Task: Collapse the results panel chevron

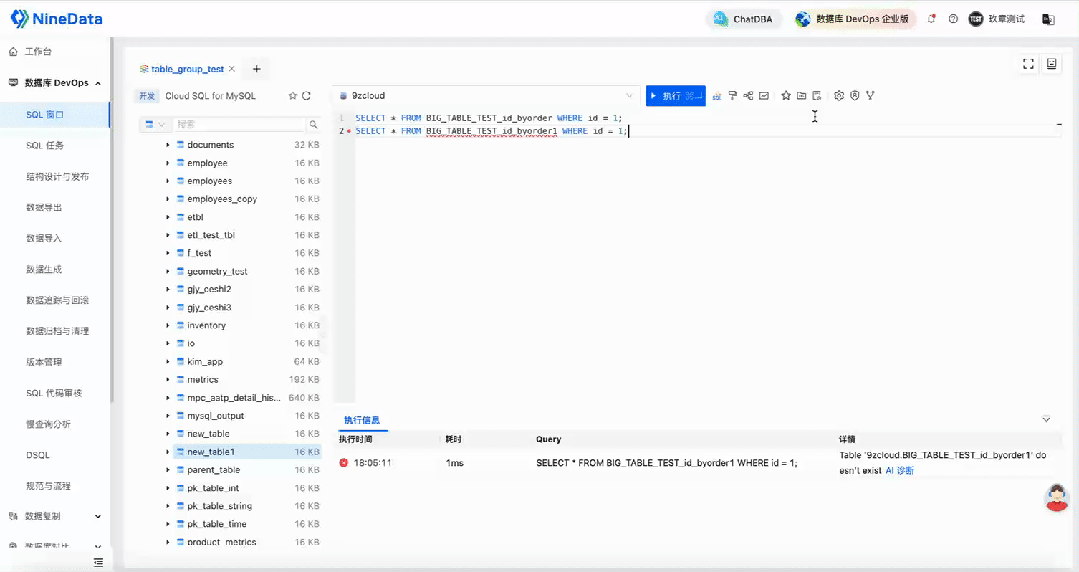Action: coord(1046,419)
